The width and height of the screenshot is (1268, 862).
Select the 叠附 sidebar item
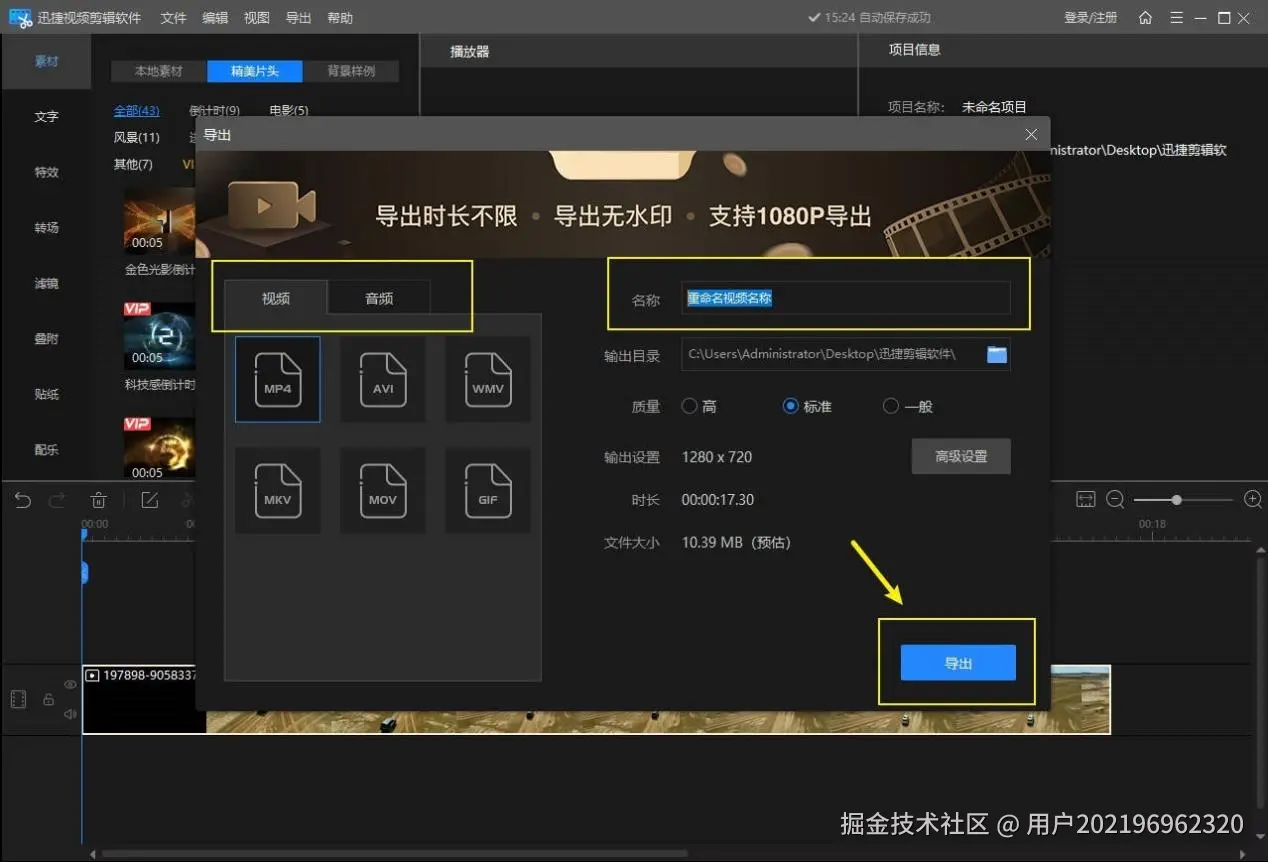pos(47,339)
